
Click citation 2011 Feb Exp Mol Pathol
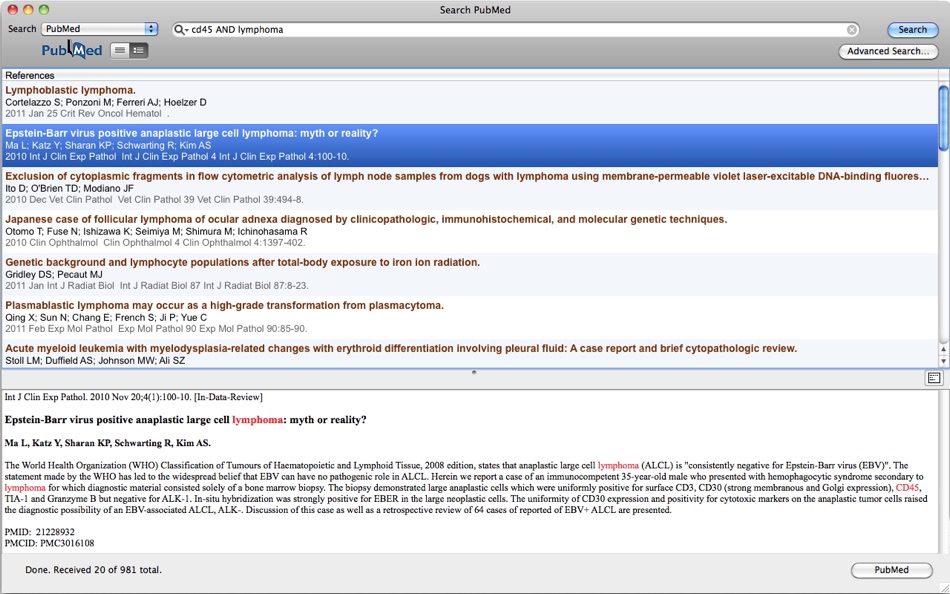pos(156,329)
